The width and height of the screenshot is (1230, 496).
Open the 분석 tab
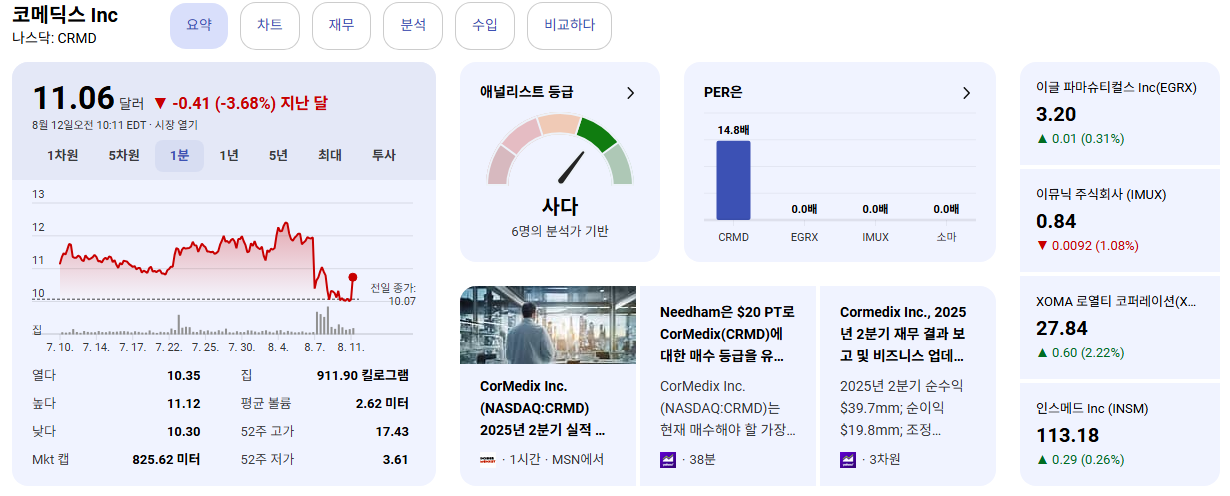point(413,26)
